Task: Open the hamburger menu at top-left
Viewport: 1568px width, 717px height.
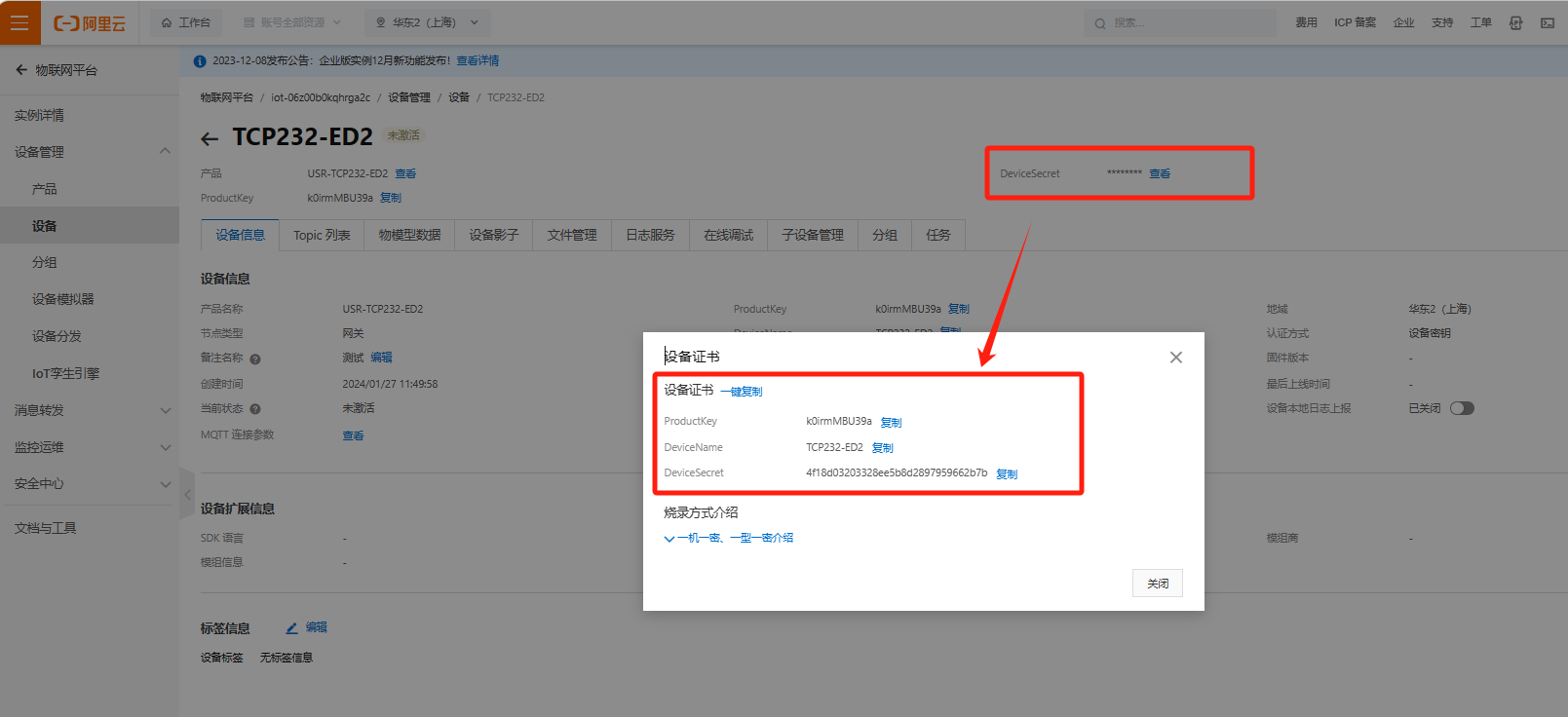Action: (19, 22)
